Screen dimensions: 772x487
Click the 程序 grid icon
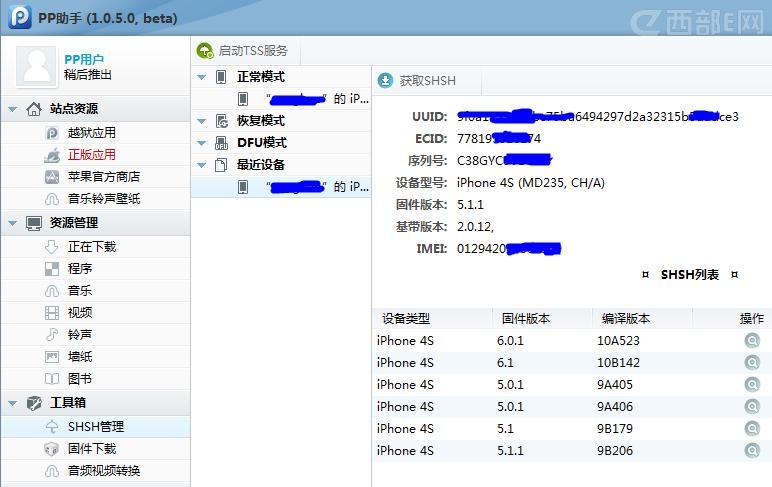pyautogui.click(x=52, y=269)
